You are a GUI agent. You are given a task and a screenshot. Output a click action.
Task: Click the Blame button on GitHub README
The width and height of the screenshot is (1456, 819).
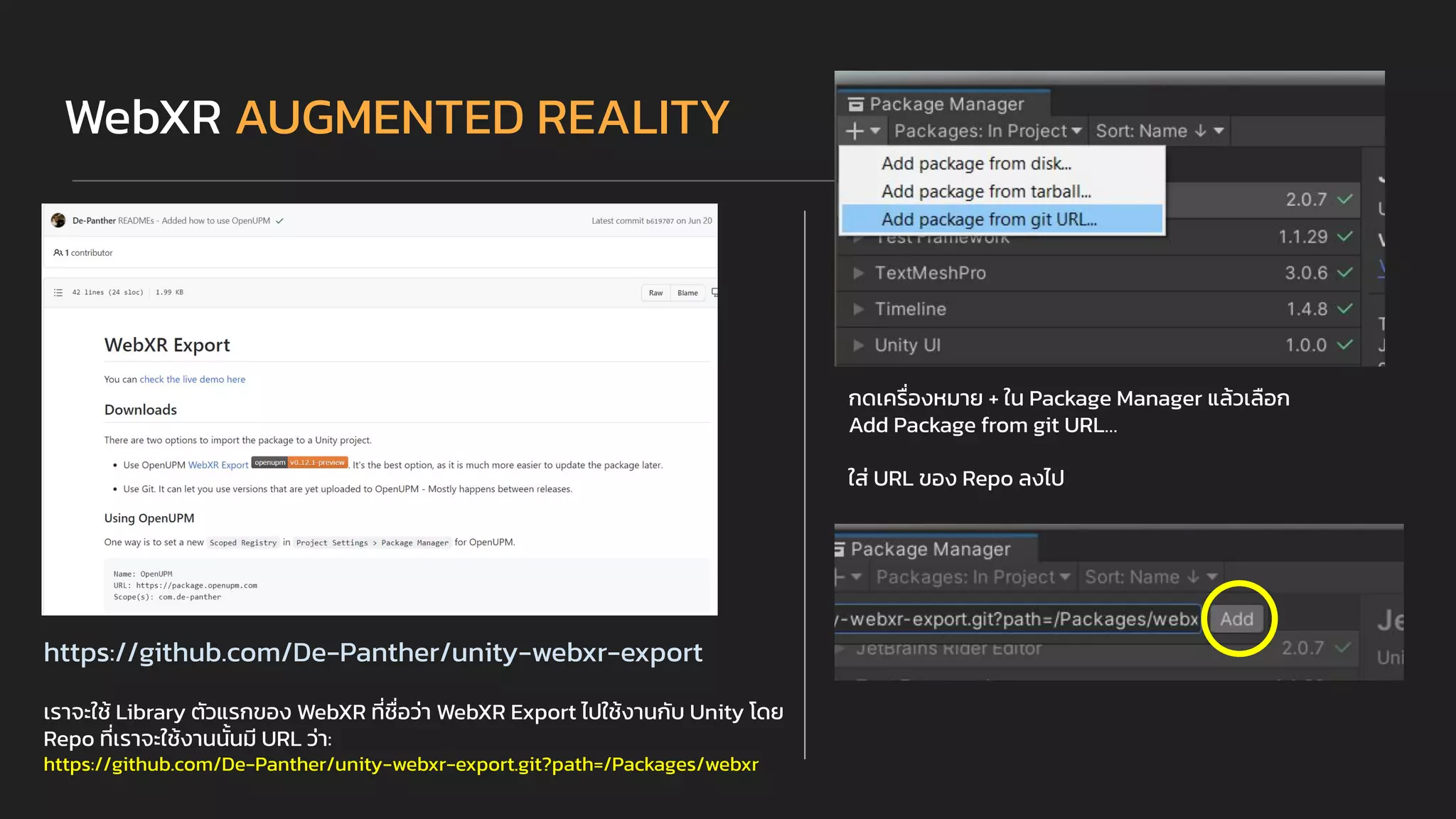(x=687, y=293)
